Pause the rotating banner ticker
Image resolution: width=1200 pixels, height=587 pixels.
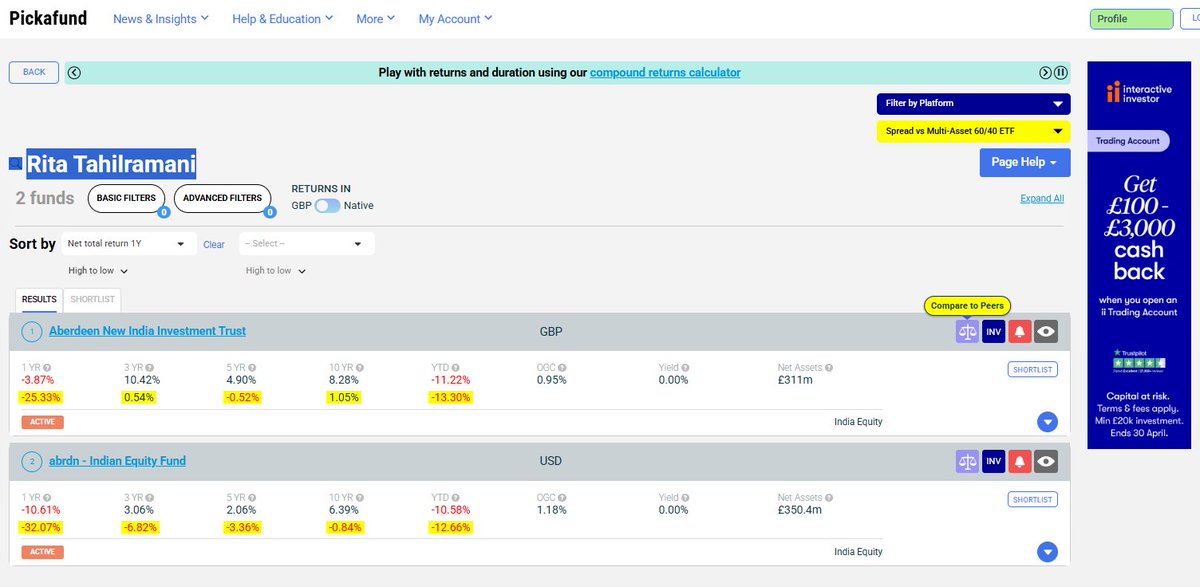[x=1061, y=72]
